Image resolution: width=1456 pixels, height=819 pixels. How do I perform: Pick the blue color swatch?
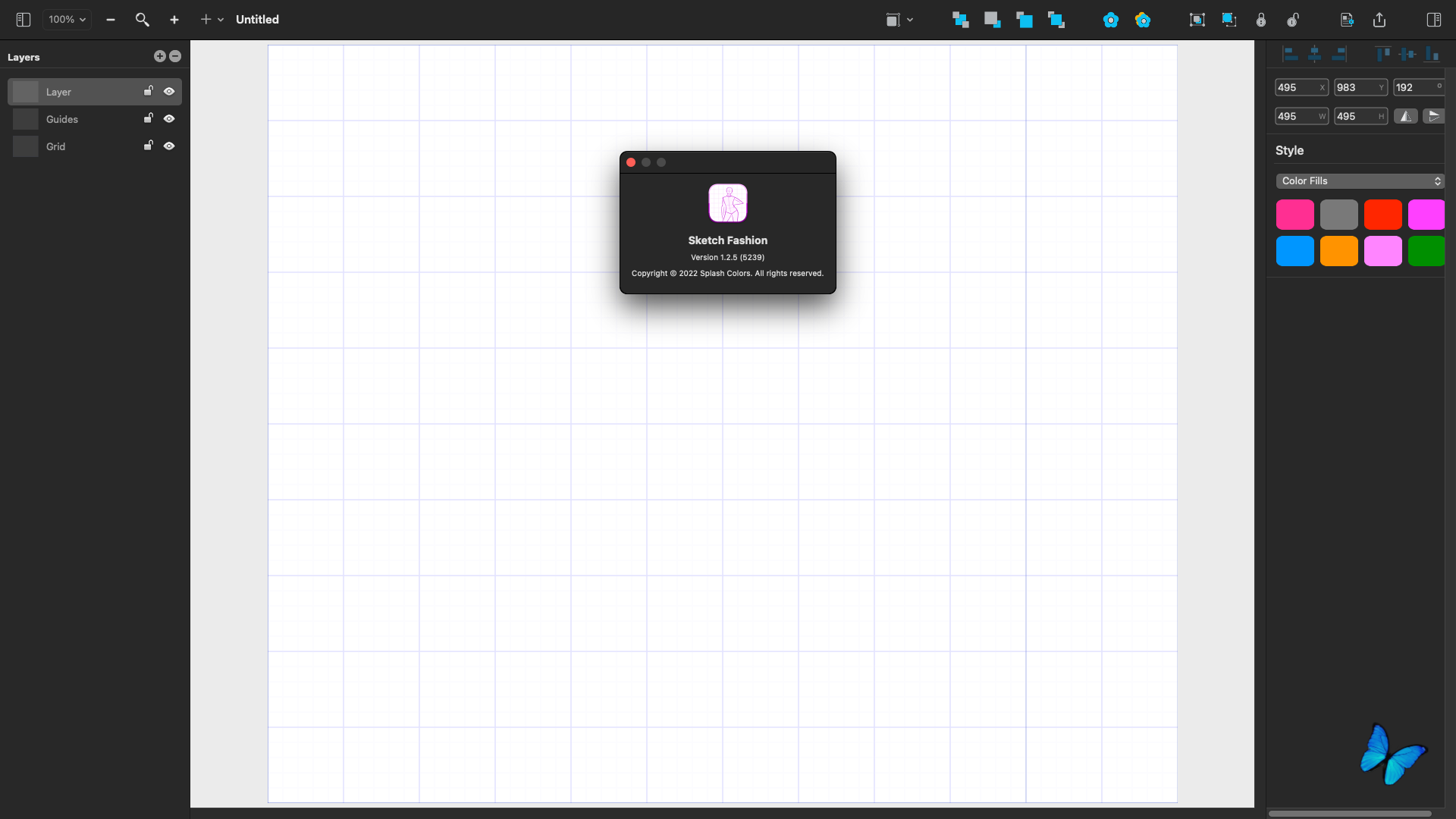click(1295, 251)
